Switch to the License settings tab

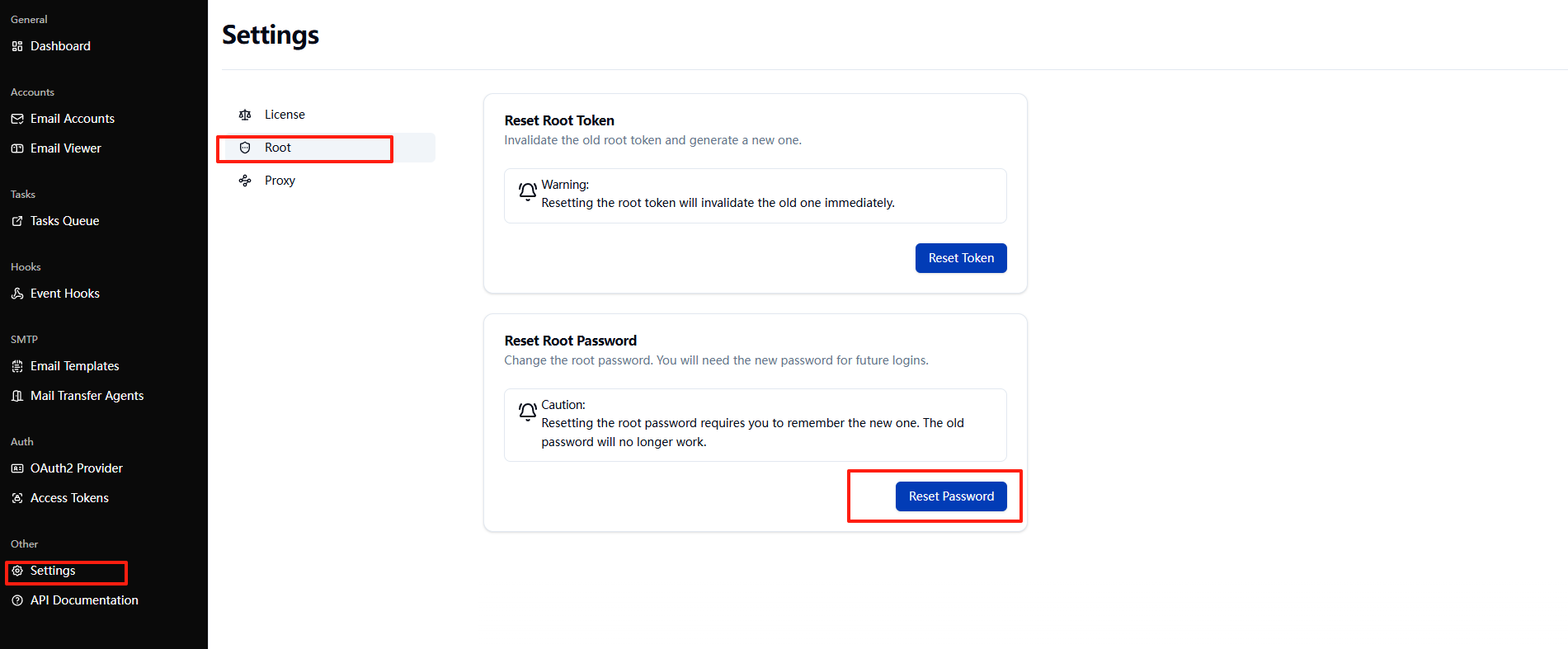(285, 115)
